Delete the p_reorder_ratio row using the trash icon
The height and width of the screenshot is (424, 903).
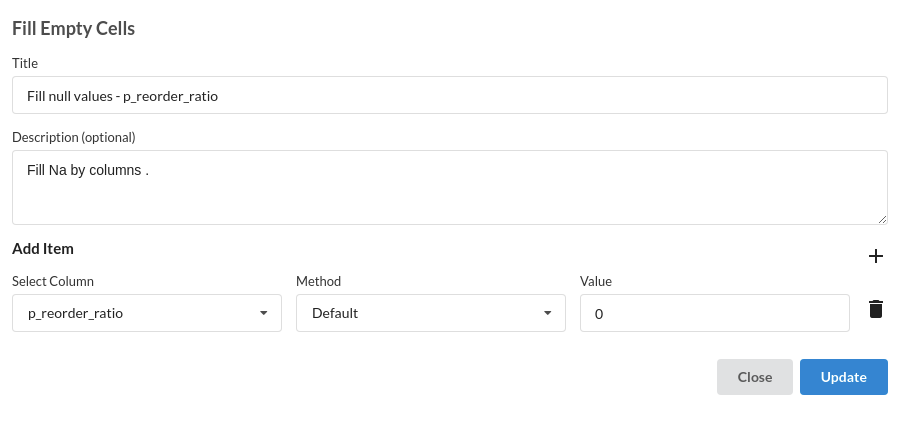(875, 309)
